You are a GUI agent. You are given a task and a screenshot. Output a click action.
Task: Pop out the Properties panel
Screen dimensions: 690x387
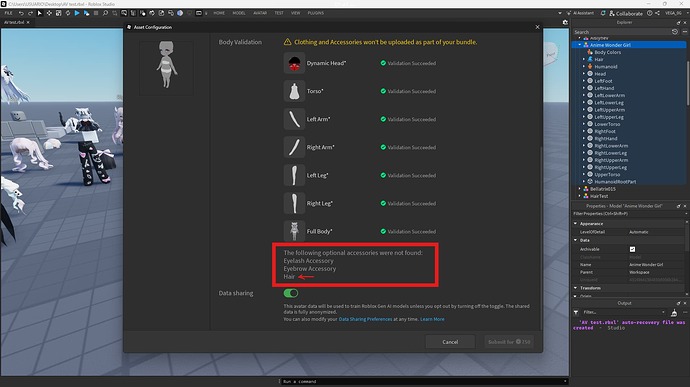(679, 206)
